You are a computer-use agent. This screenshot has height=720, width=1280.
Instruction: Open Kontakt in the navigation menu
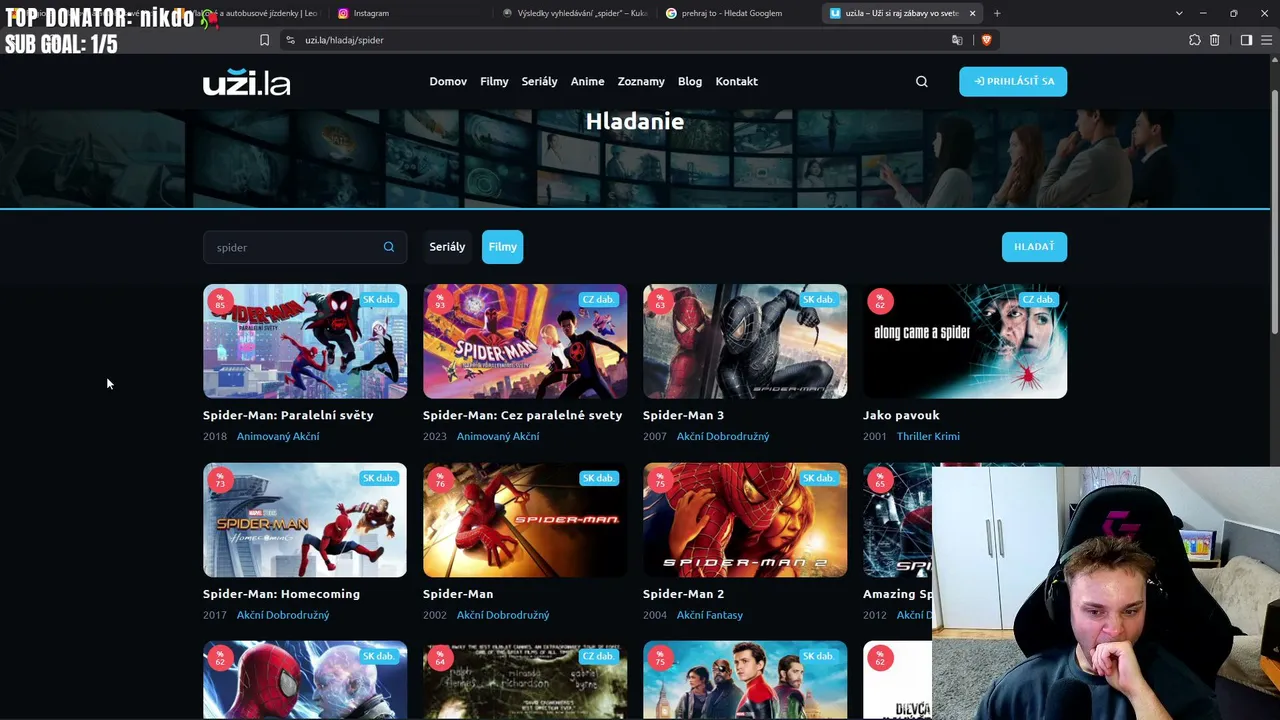pyautogui.click(x=736, y=82)
